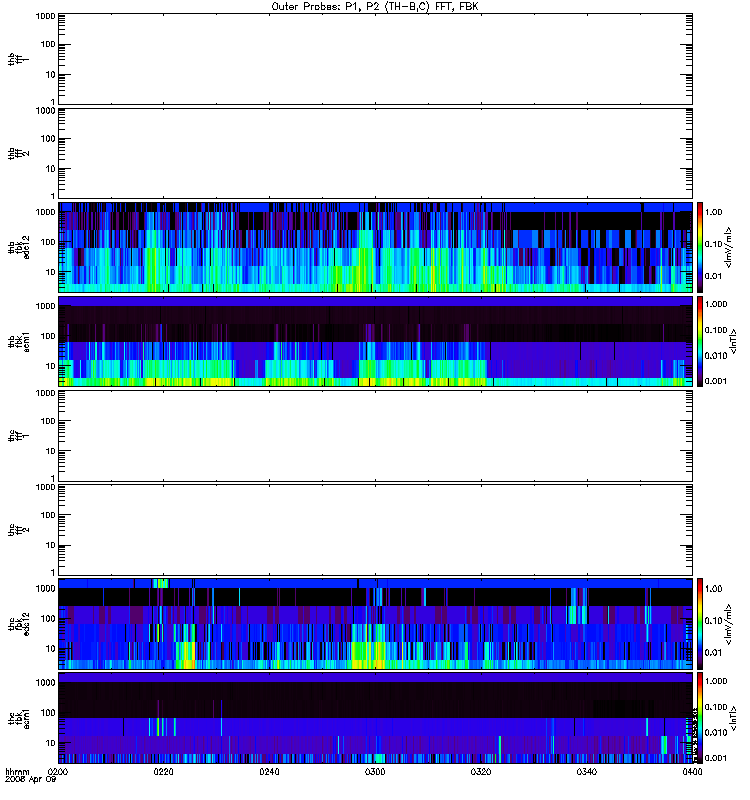Select the empty thc fff 2 panel
This screenshot has height=800, width=750.
pyautogui.click(x=375, y=530)
